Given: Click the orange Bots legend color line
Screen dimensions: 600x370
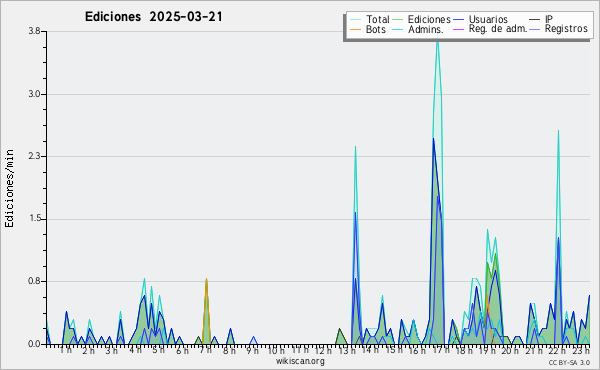Looking at the screenshot, I should tap(356, 29).
